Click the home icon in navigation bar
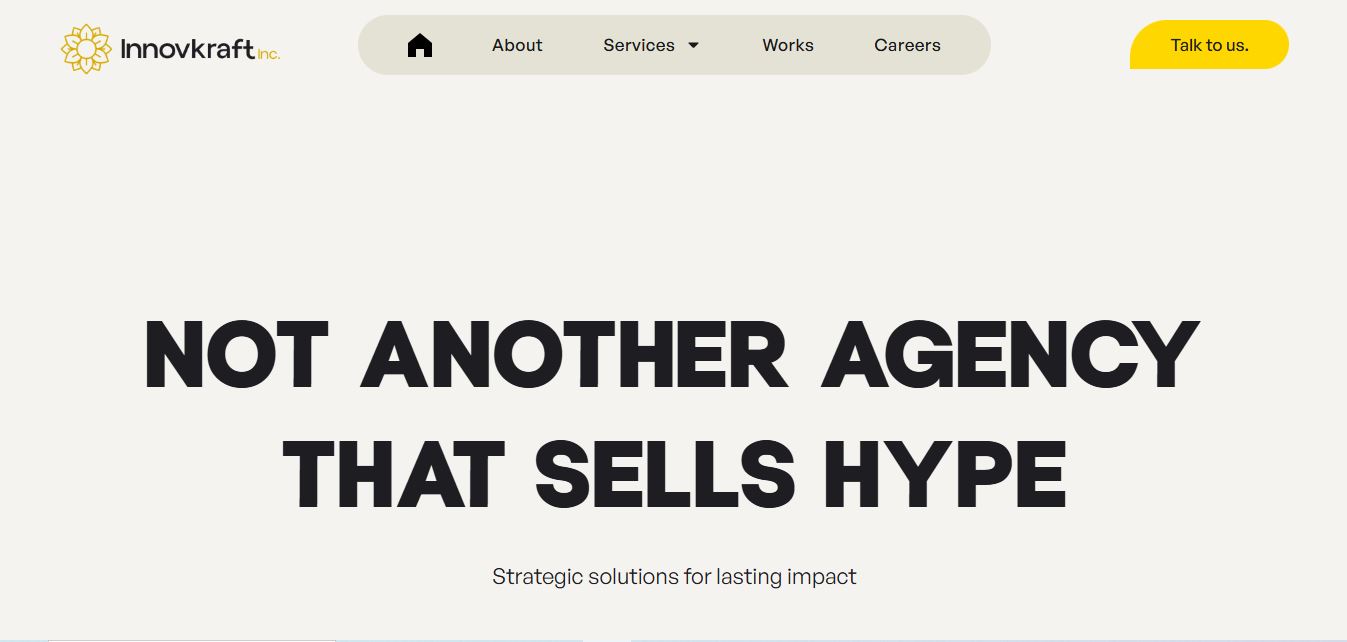 pos(420,45)
